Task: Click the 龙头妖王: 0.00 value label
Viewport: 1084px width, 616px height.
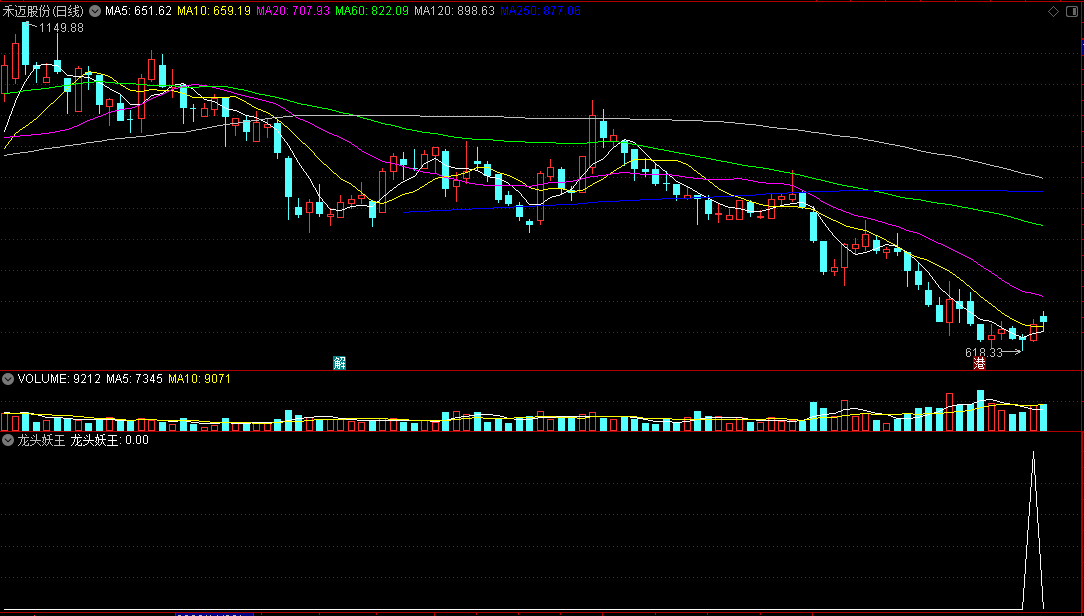Action: [x=109, y=440]
